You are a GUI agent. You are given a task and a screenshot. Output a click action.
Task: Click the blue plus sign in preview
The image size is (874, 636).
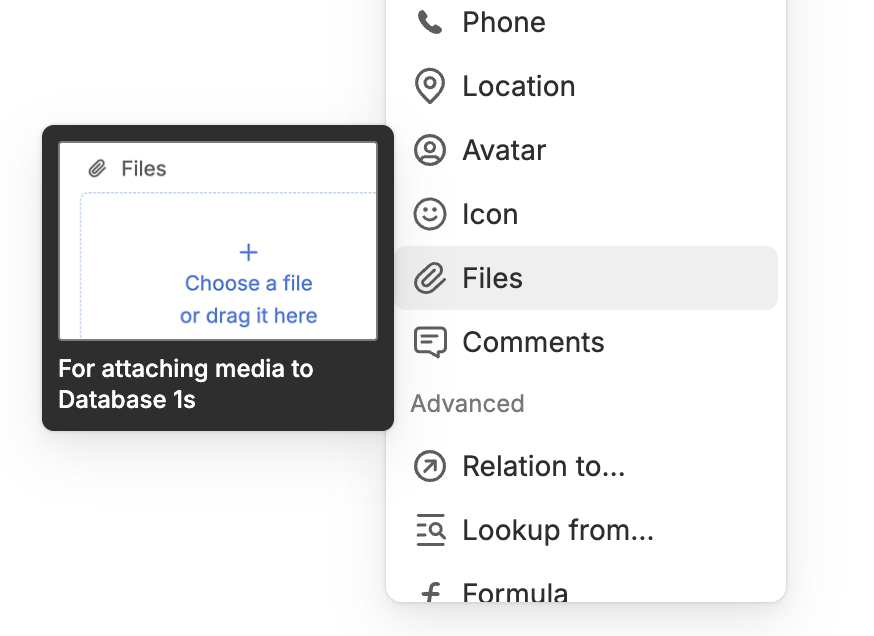249,253
